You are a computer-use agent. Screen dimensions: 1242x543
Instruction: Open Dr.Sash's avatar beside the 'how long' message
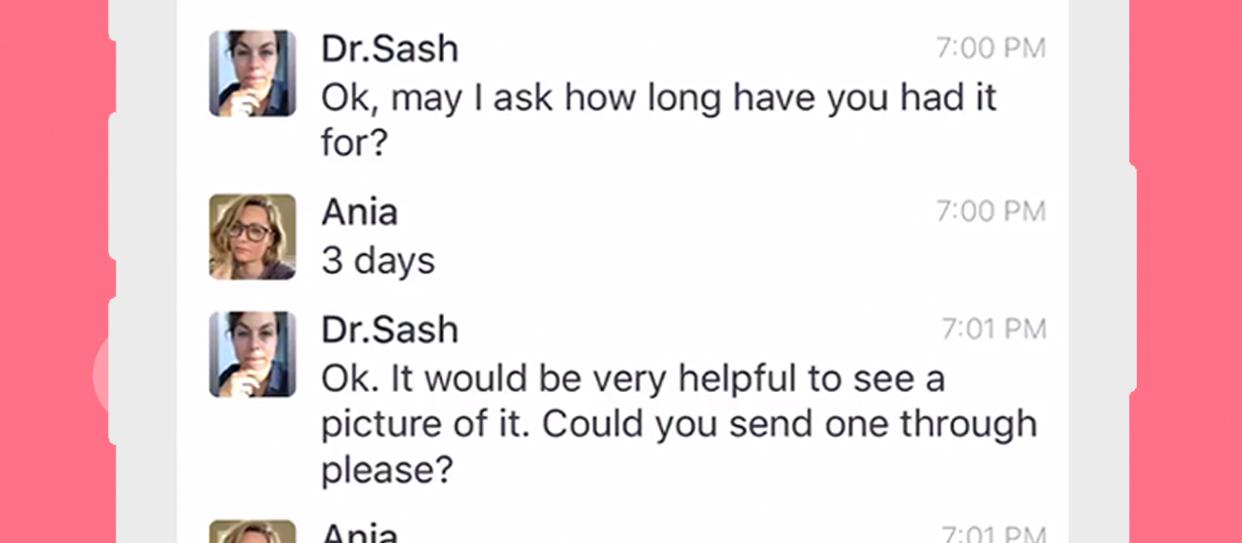tap(252, 73)
